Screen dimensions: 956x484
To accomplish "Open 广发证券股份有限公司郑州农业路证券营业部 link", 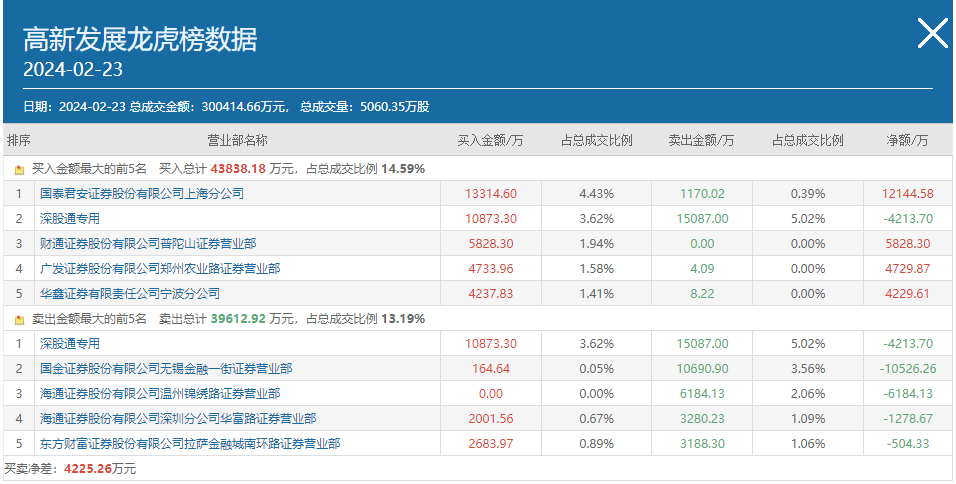I will click(160, 269).
